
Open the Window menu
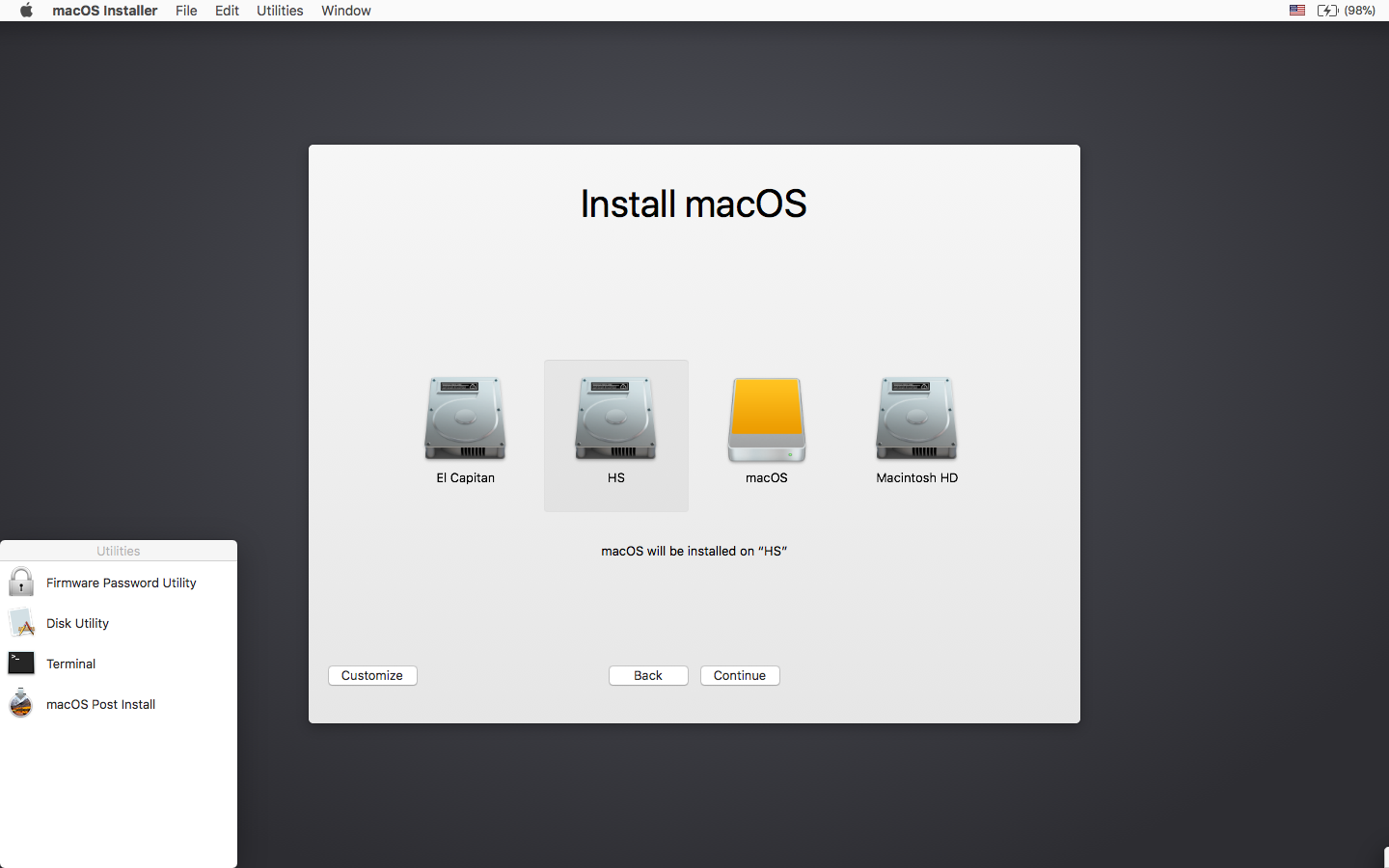point(345,11)
